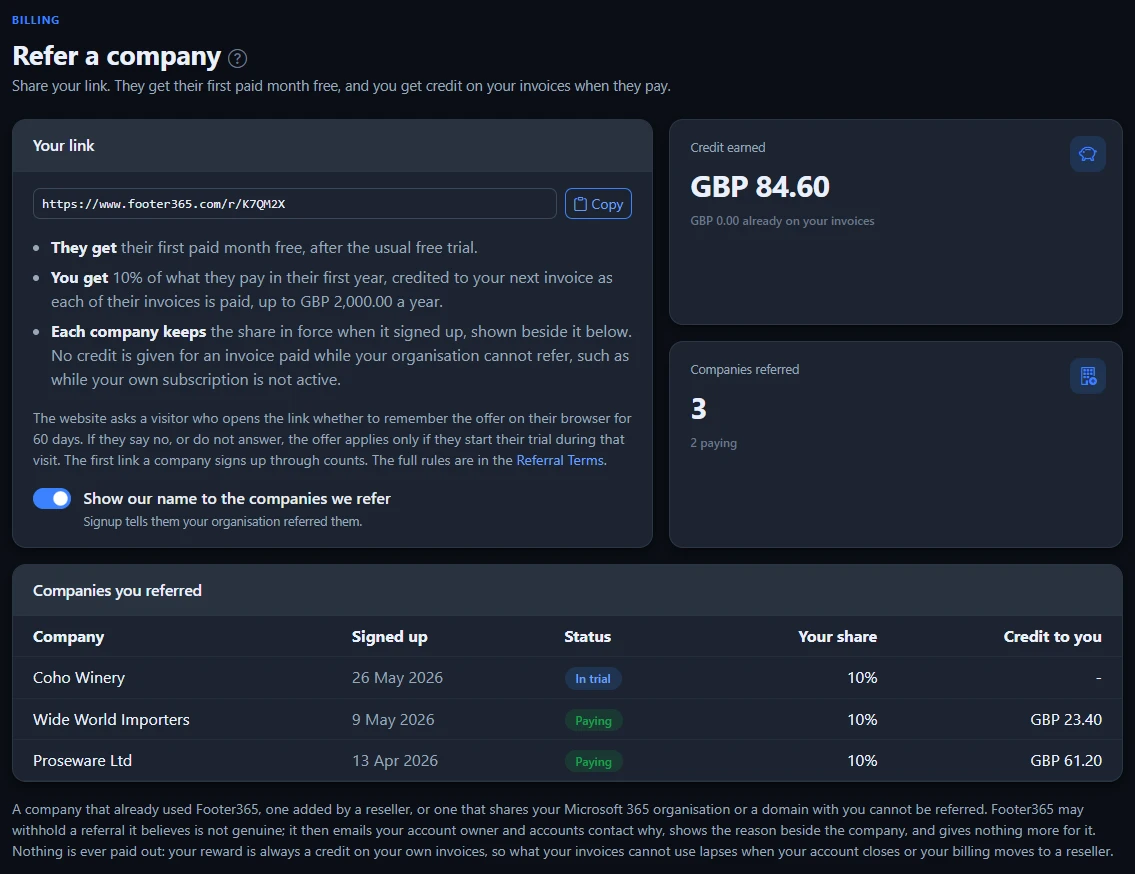Click the In trial status badge
1135x874 pixels.
(x=593, y=678)
